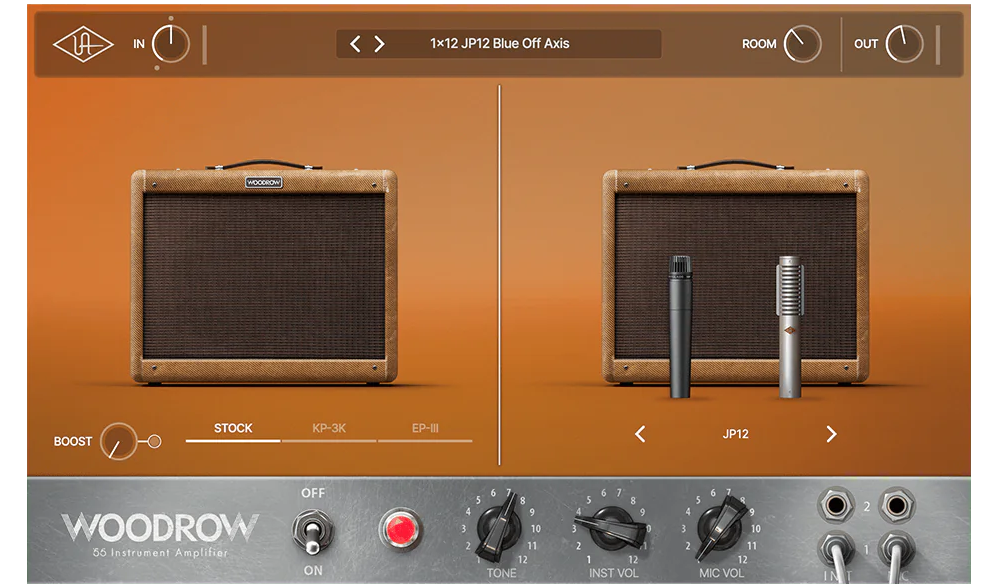Image resolution: width=998 pixels, height=588 pixels.
Task: Click the red power jewel light
Action: pyautogui.click(x=400, y=529)
